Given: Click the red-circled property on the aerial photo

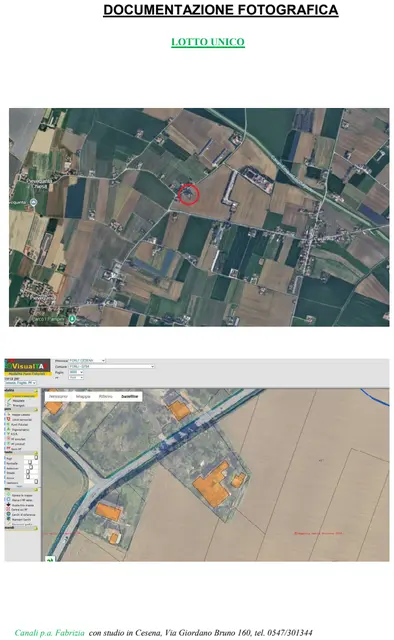Looking at the screenshot, I should (x=189, y=194).
